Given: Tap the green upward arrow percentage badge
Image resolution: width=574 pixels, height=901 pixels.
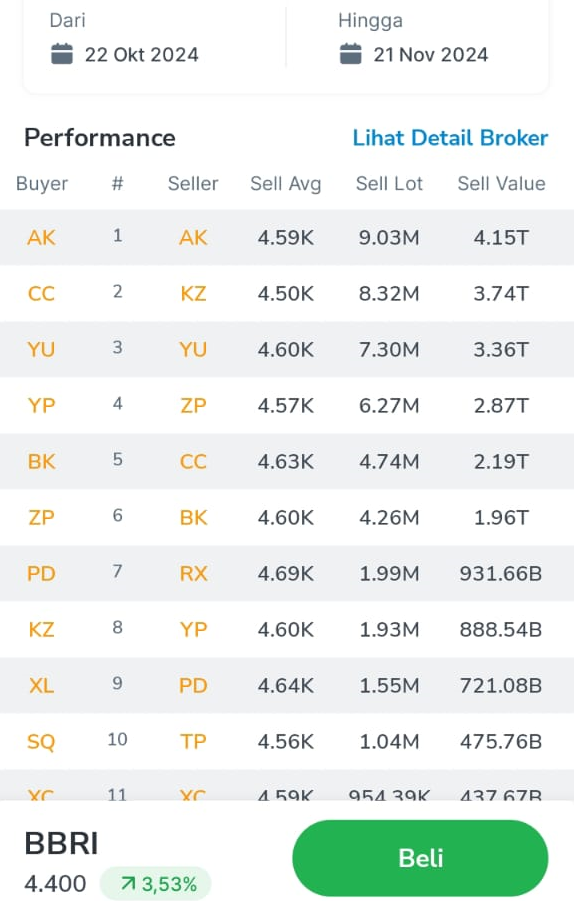Looking at the screenshot, I should click(156, 884).
